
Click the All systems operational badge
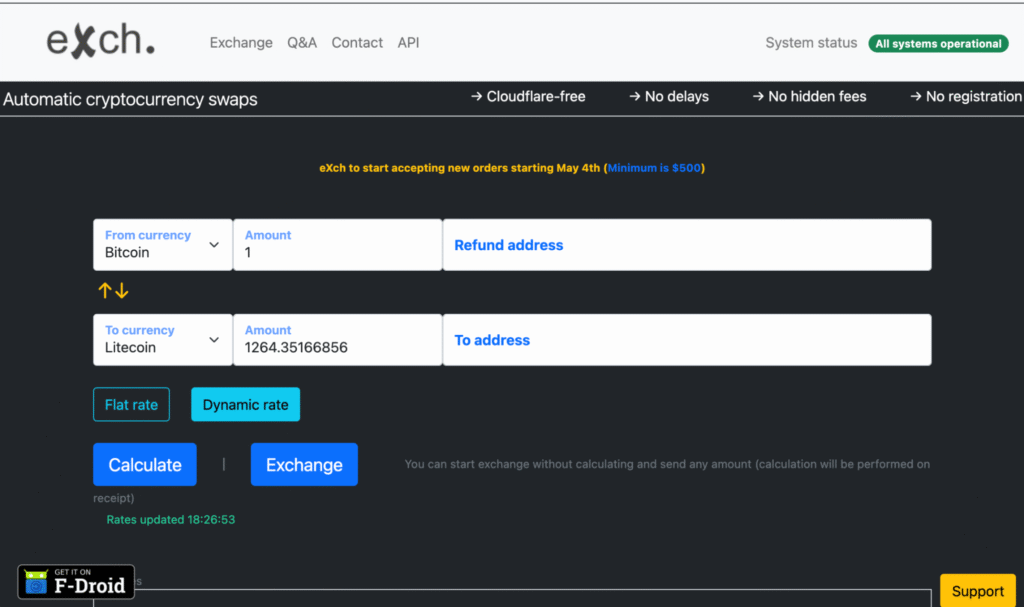click(938, 44)
